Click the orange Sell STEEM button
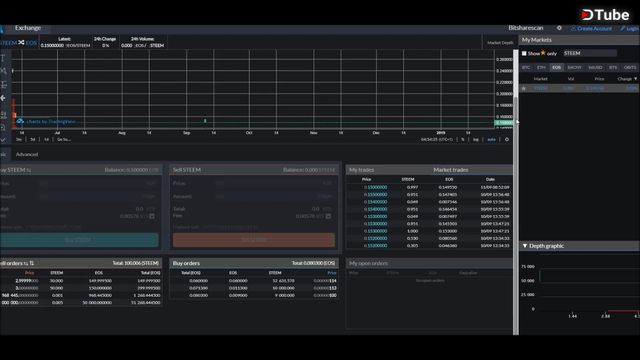This screenshot has width=640, height=360. (254, 240)
